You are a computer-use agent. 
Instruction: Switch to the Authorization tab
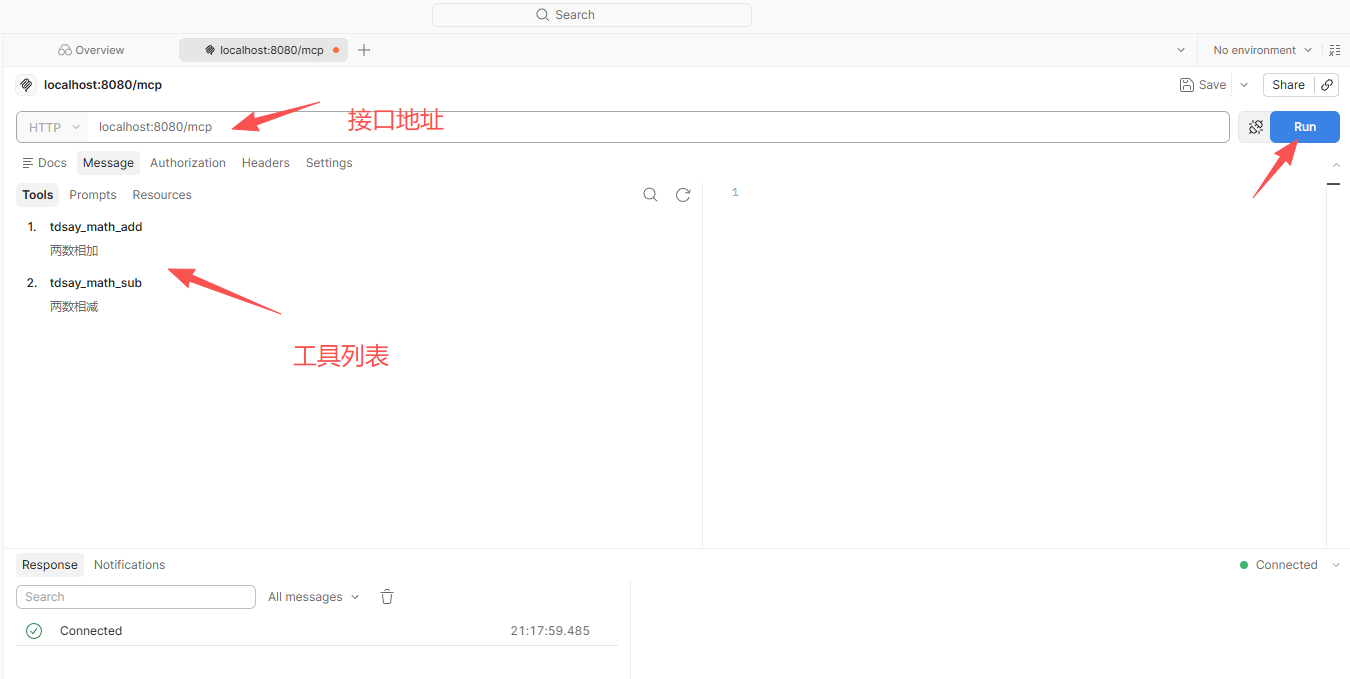[188, 163]
